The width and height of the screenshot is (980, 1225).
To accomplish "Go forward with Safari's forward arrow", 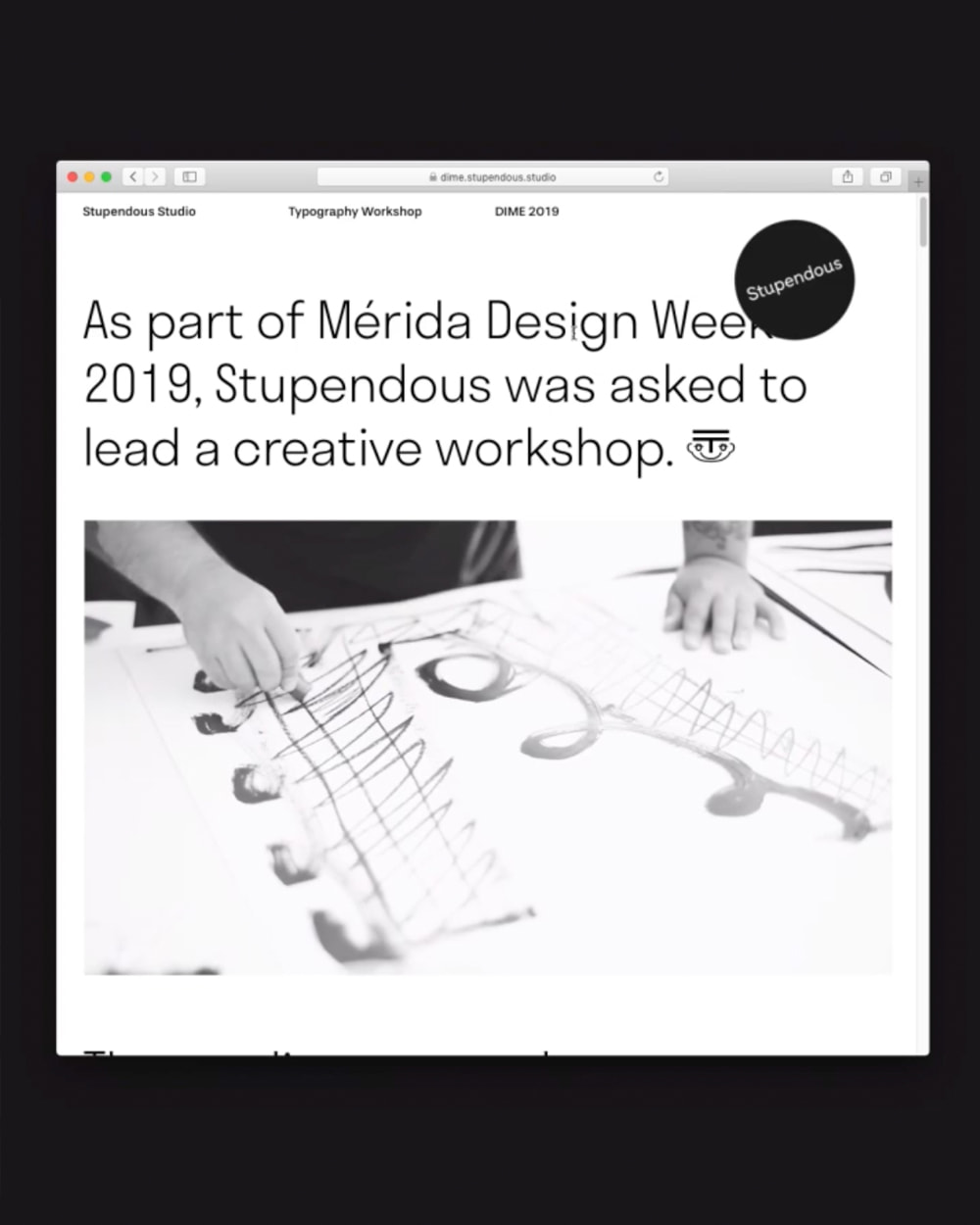I will tap(154, 177).
